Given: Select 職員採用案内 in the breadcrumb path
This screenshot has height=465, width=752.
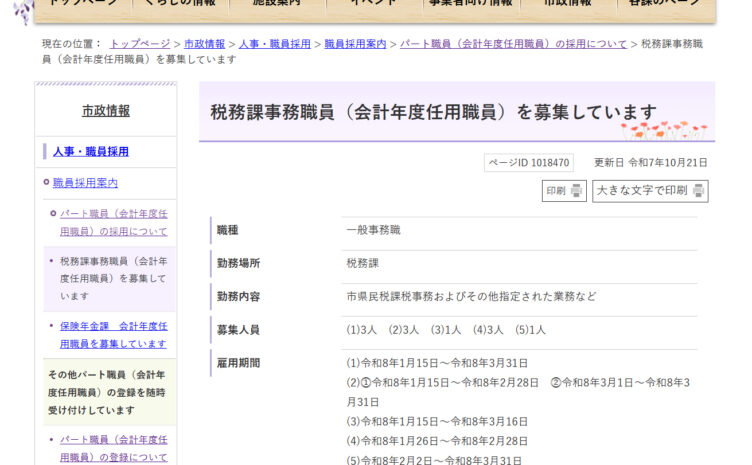Looking at the screenshot, I should pos(355,44).
